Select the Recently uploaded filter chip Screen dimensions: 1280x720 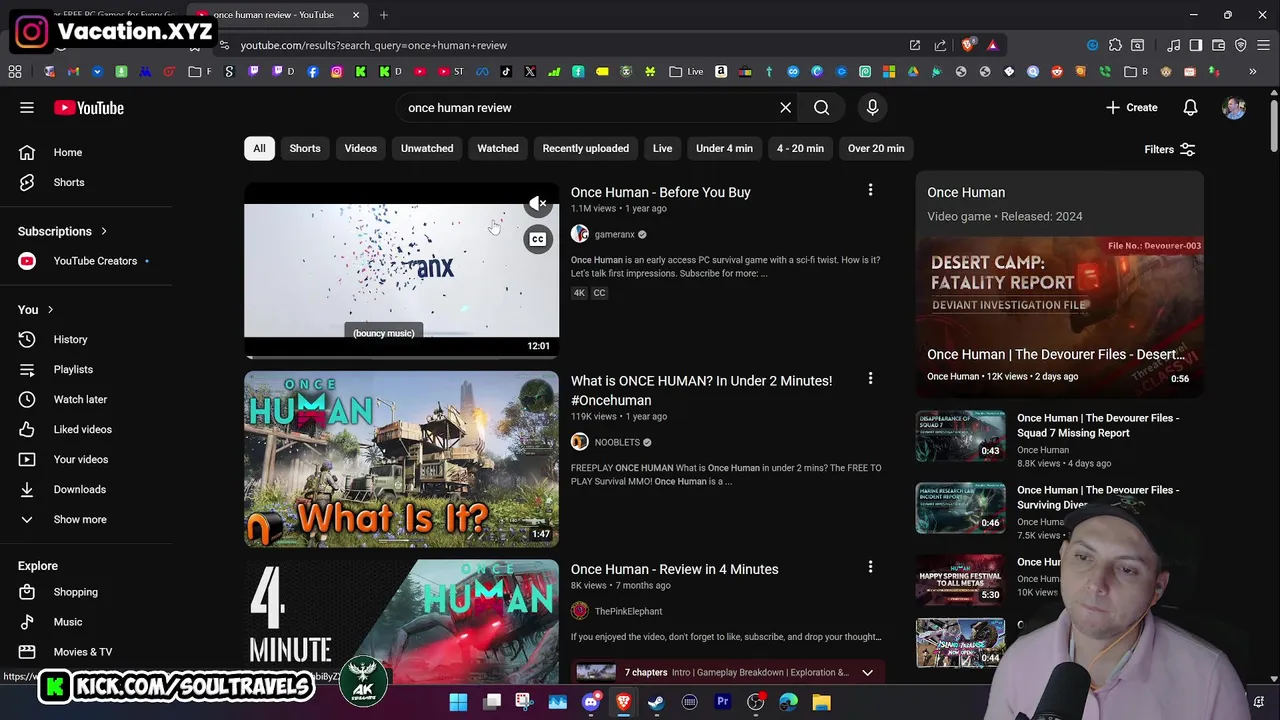(586, 148)
